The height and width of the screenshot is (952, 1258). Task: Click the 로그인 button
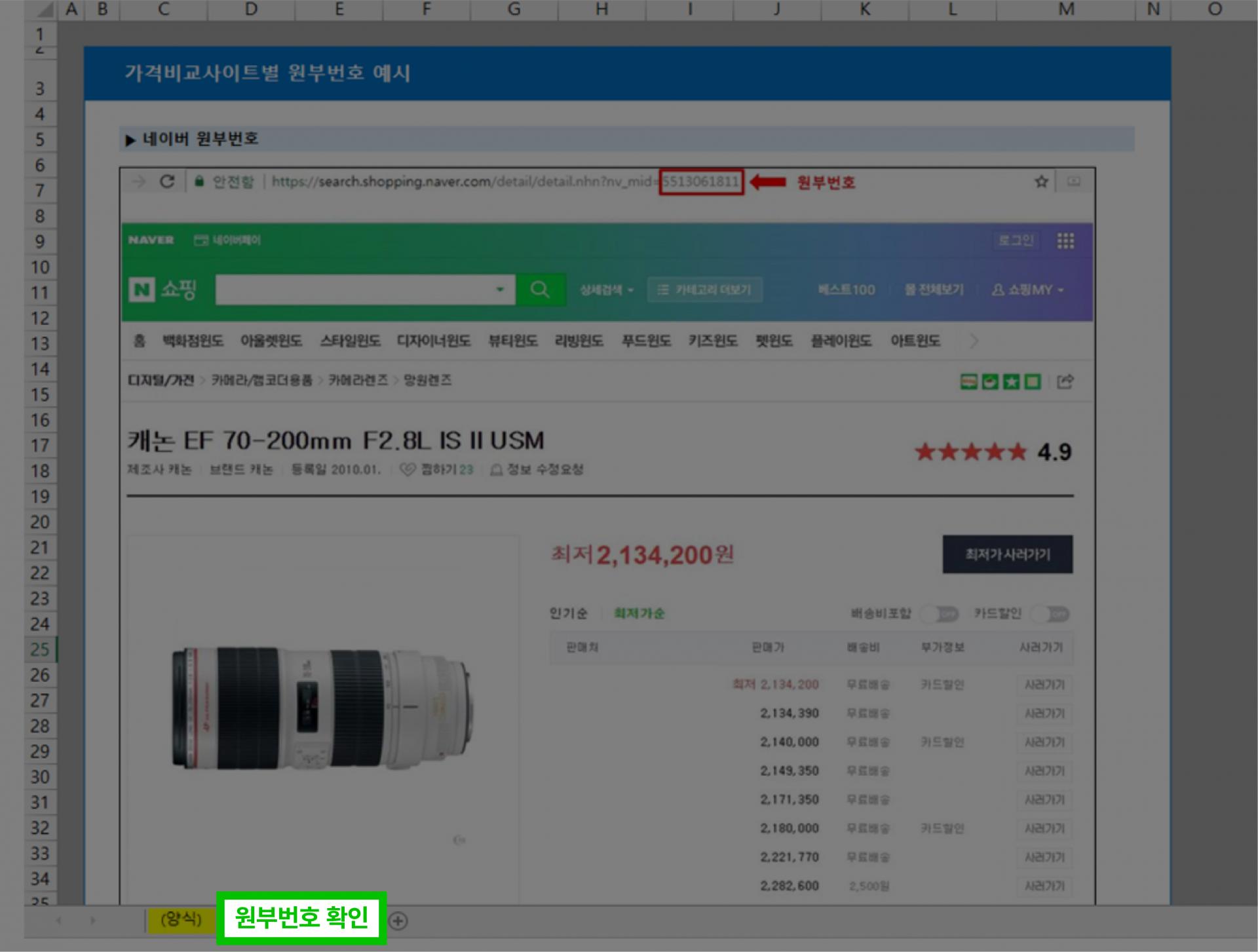[1015, 240]
